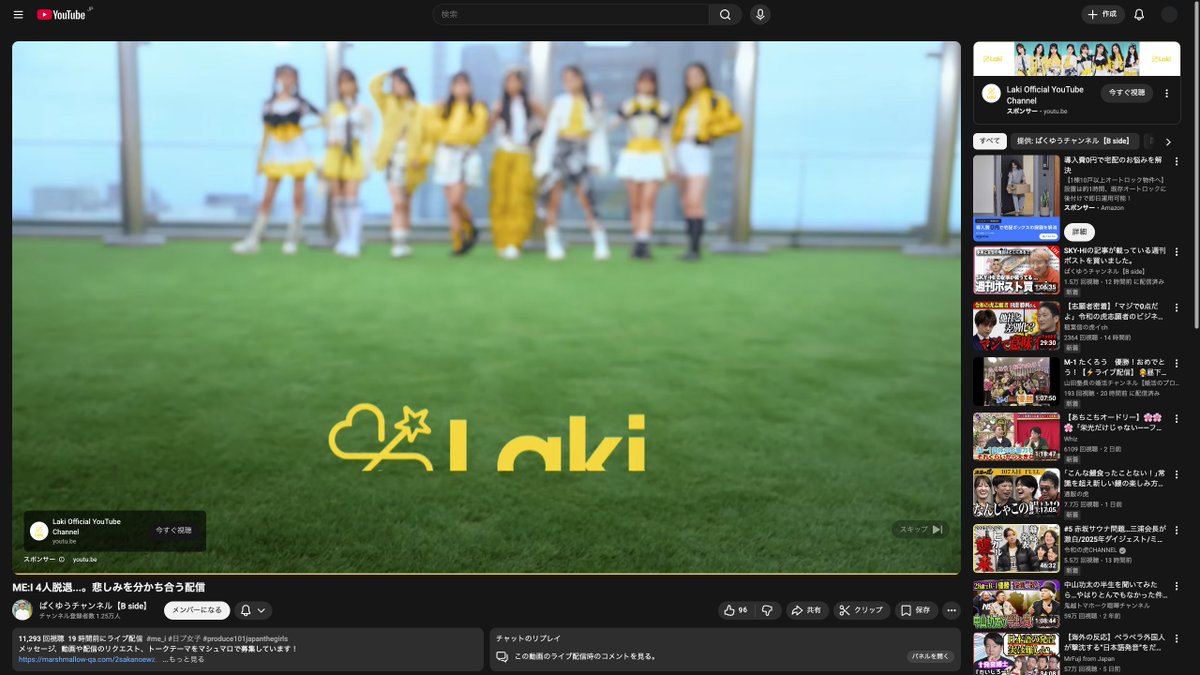Open options for Laki sponsored sidebar card
Image resolution: width=1200 pixels, height=675 pixels.
click(1166, 94)
